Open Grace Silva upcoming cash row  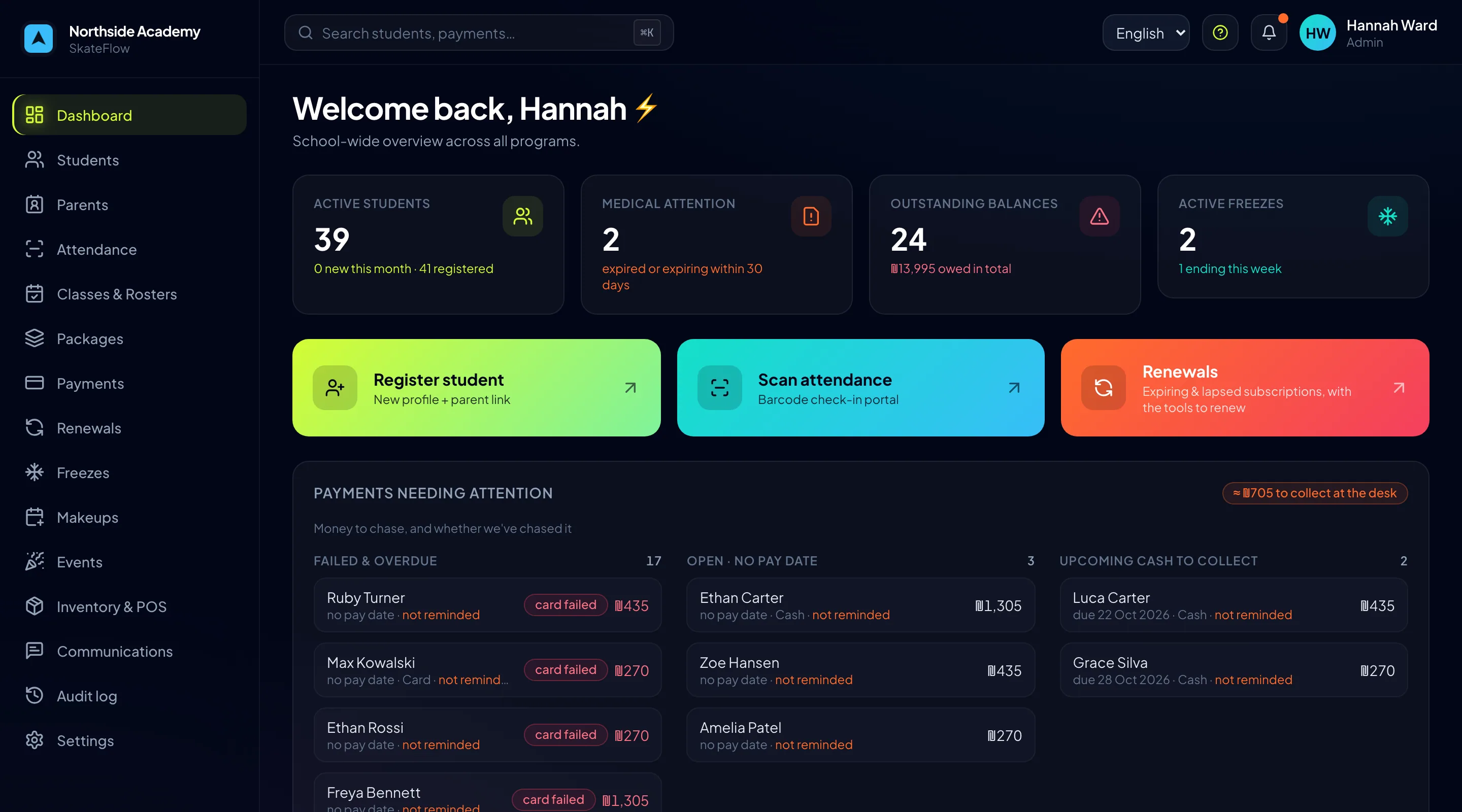coord(1233,669)
